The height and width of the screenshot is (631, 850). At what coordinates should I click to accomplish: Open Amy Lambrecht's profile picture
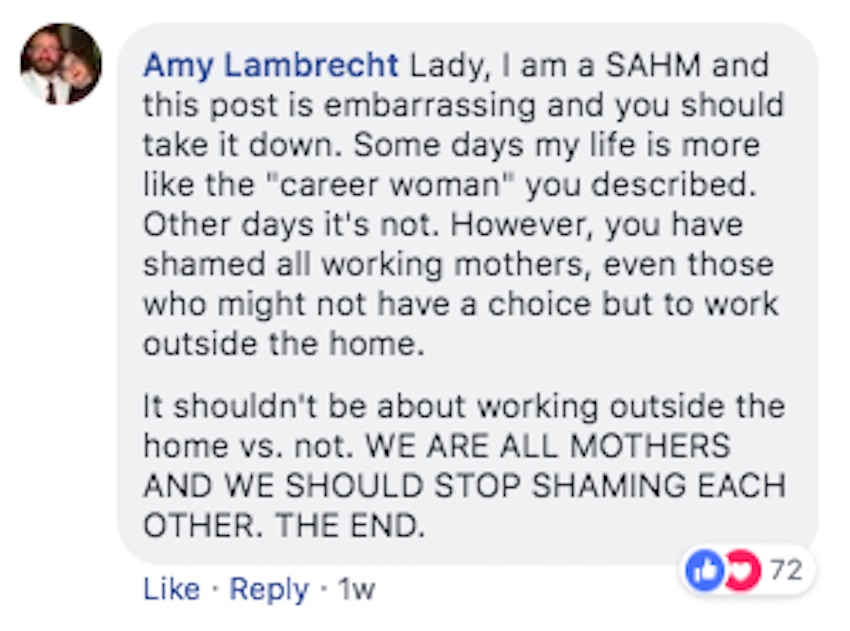[x=61, y=64]
